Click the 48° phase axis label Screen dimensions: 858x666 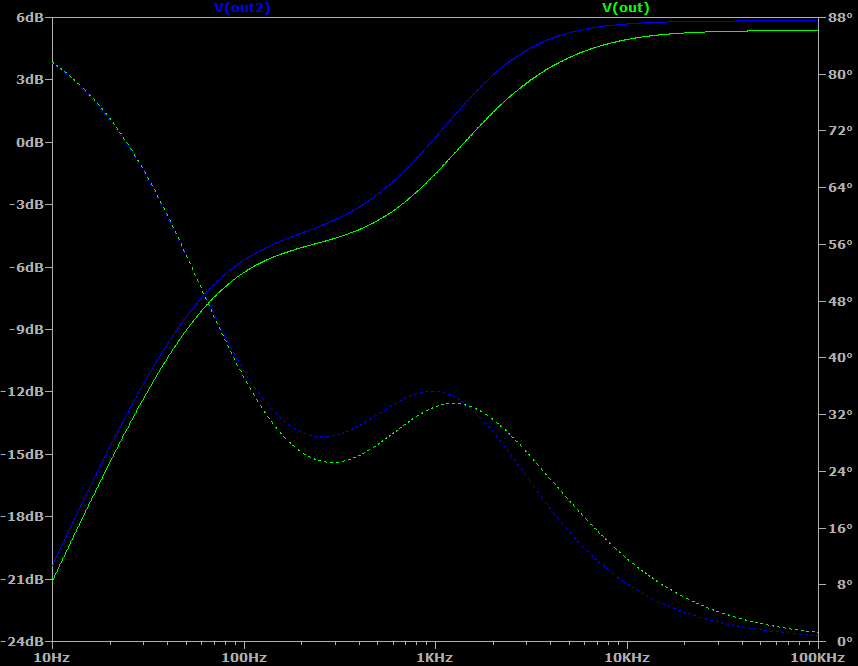pos(838,301)
